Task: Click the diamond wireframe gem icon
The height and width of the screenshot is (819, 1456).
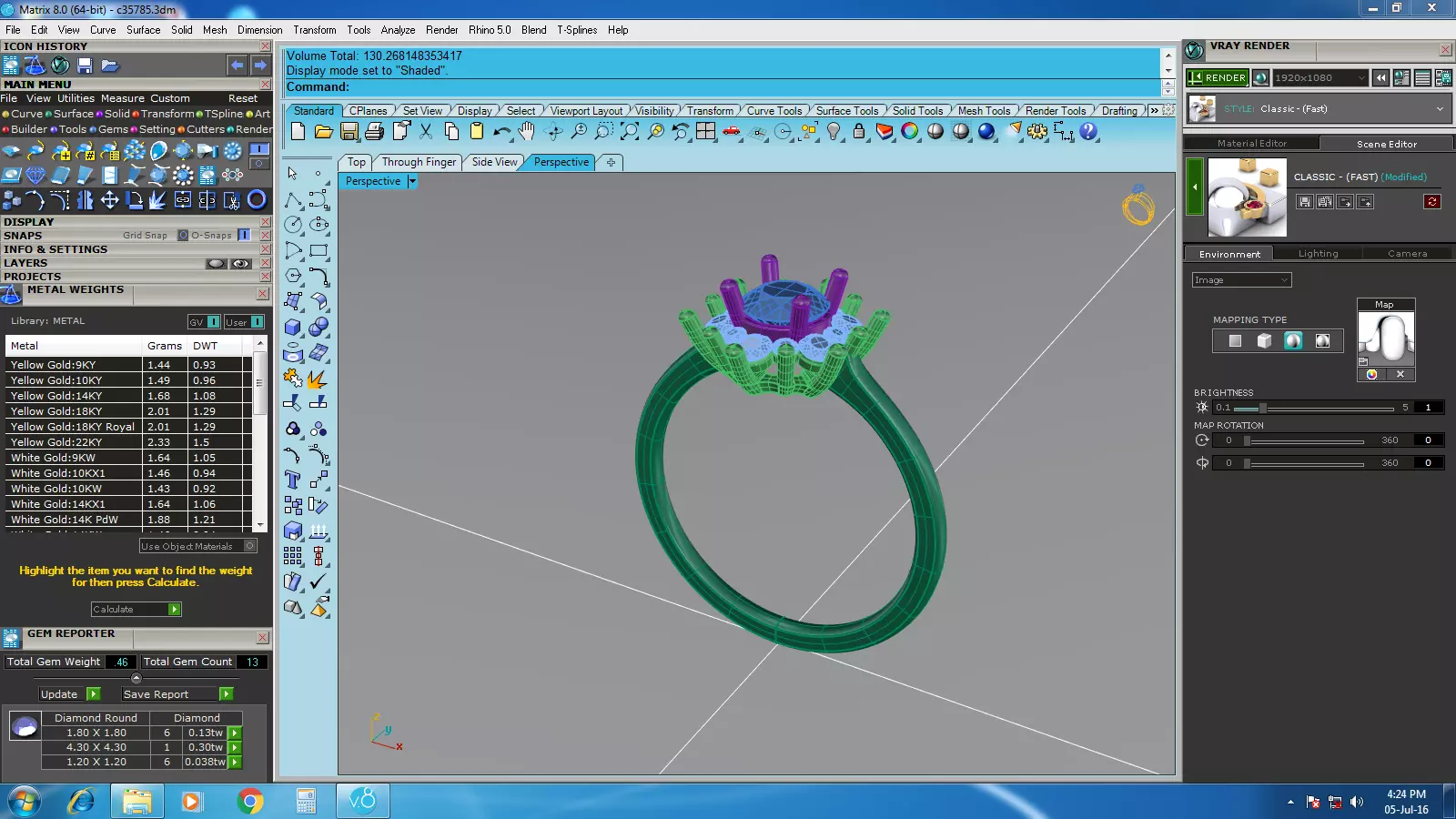Action: point(35,175)
